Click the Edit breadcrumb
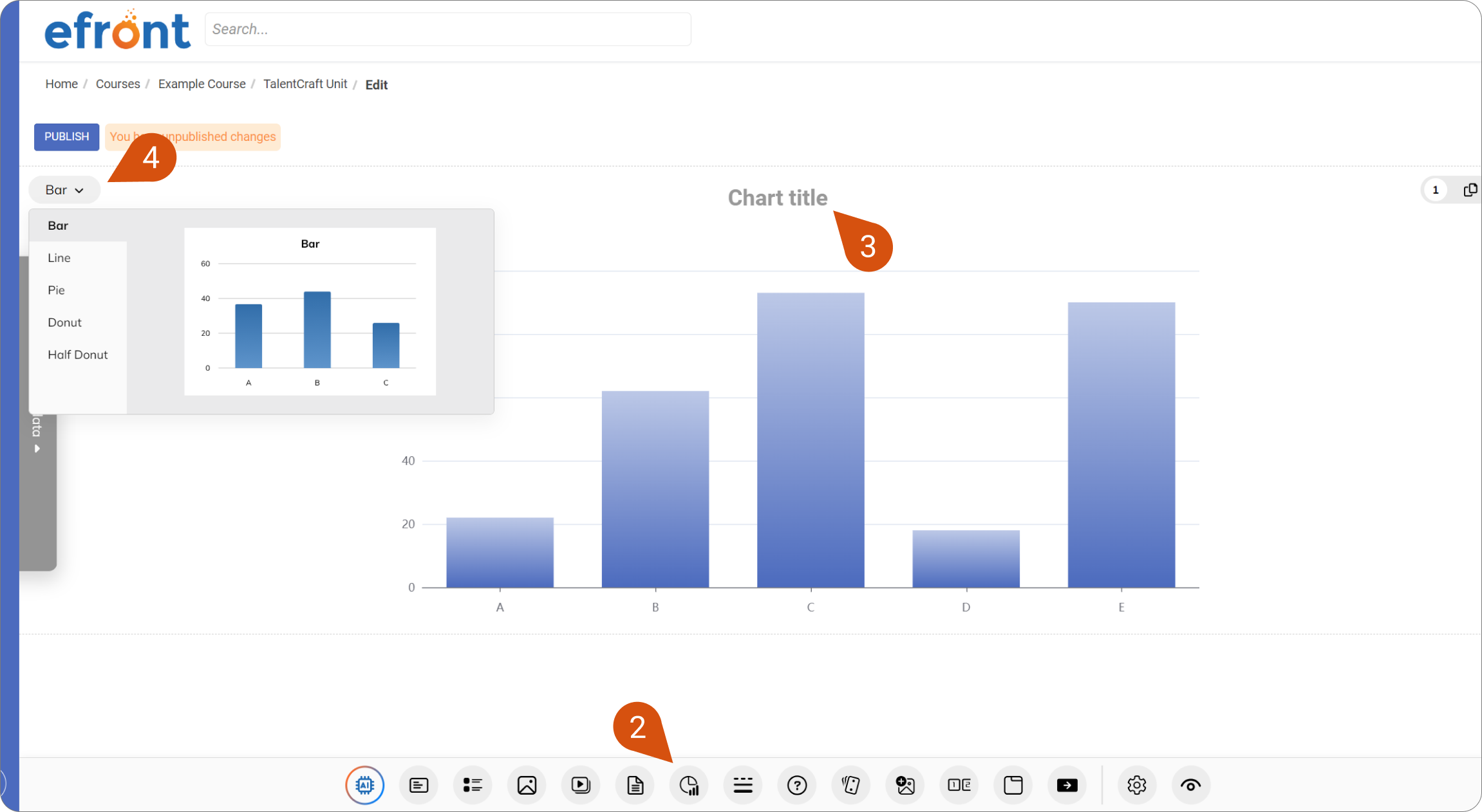The width and height of the screenshot is (1482, 812). [377, 85]
